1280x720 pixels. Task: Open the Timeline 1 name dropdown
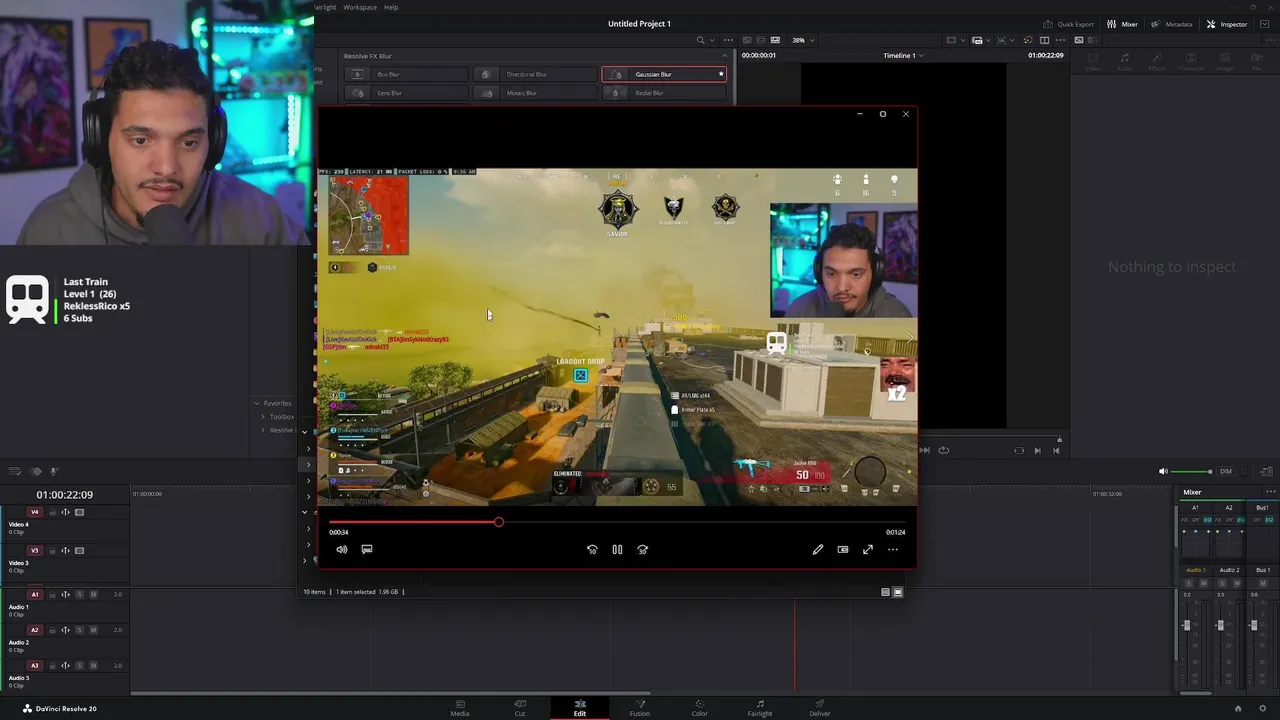[904, 56]
